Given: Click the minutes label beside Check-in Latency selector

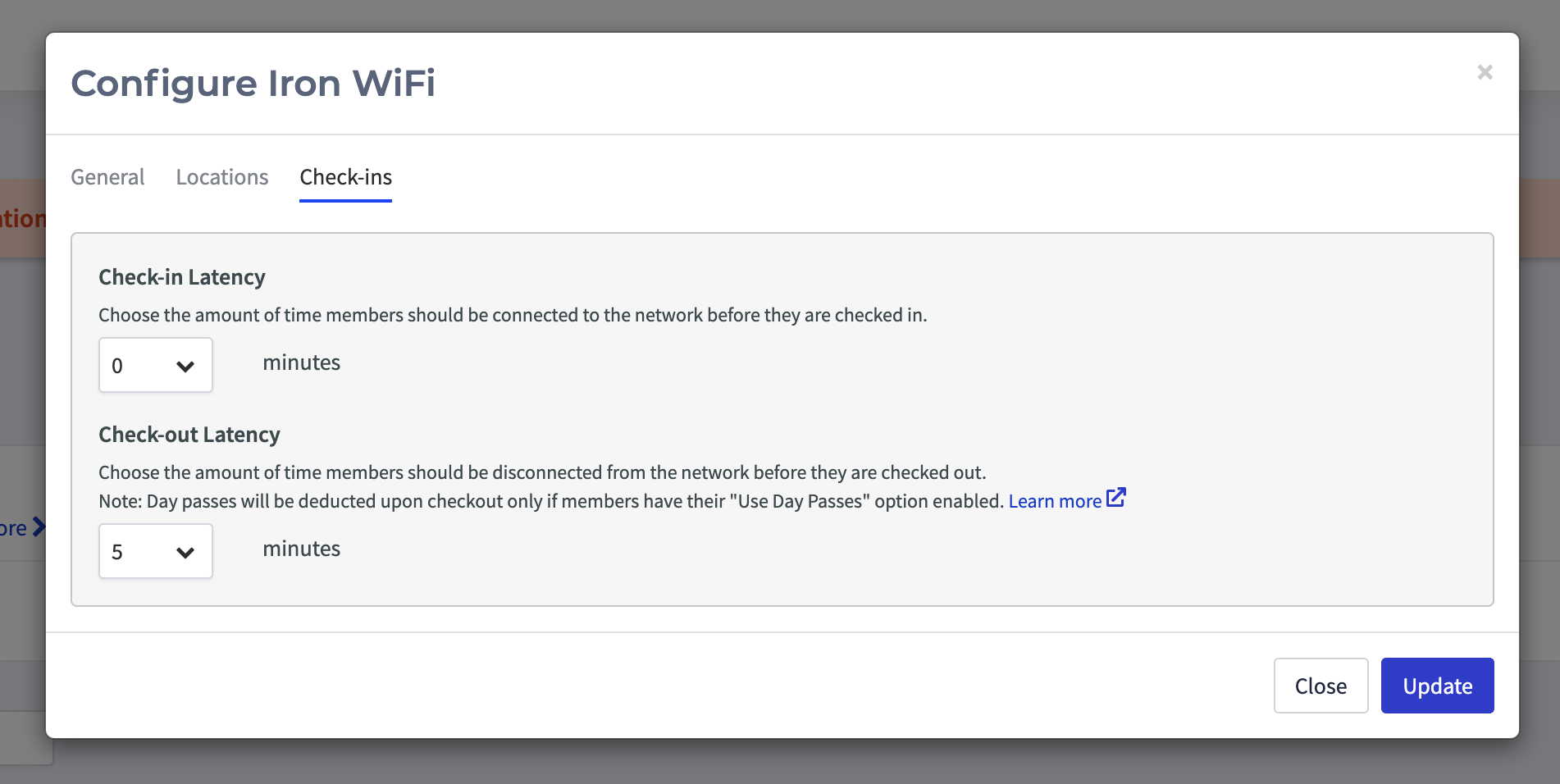Looking at the screenshot, I should [301, 362].
